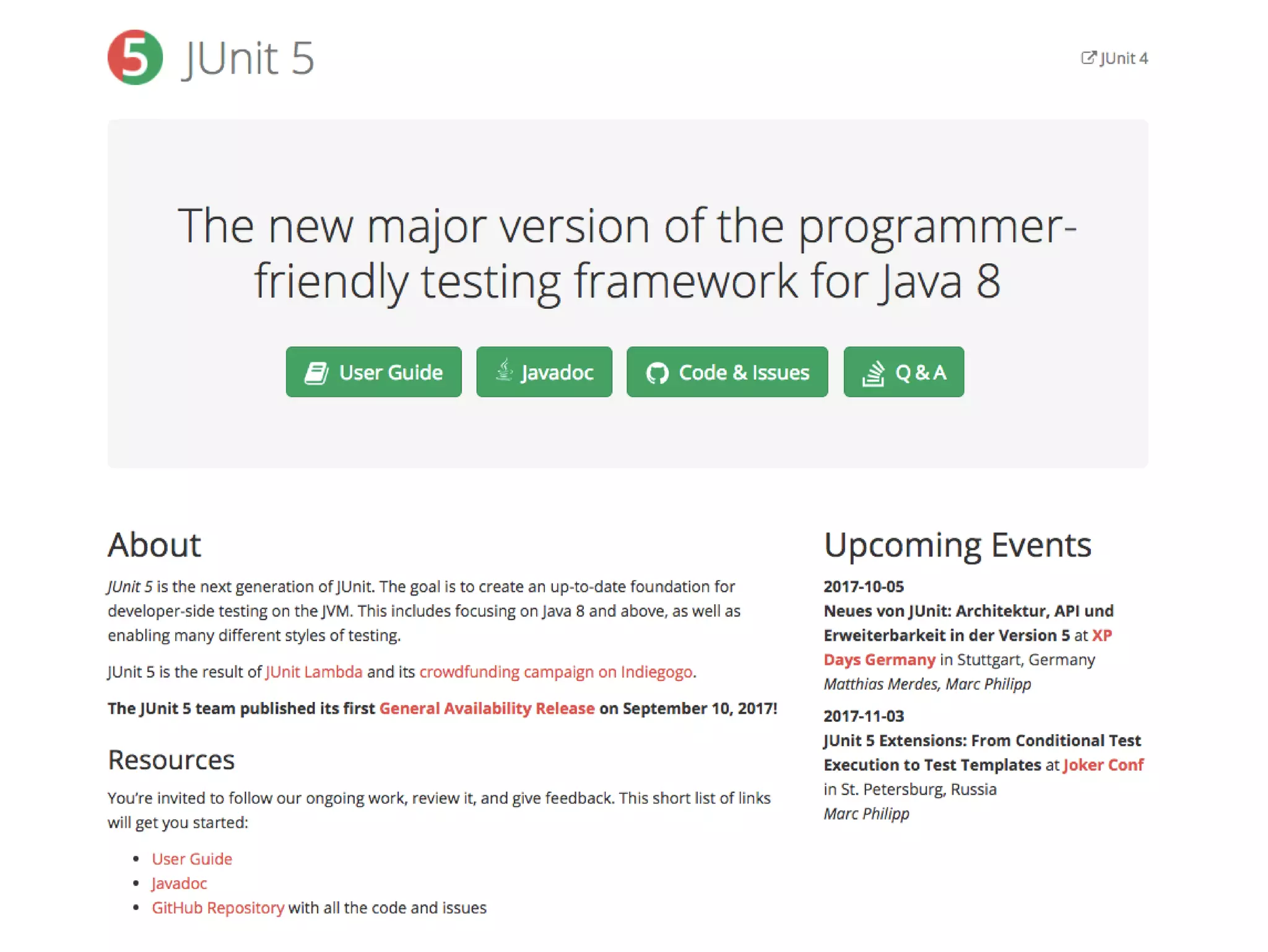The height and width of the screenshot is (952, 1268).
Task: Click the JUnit 5 round logo
Action: click(135, 57)
